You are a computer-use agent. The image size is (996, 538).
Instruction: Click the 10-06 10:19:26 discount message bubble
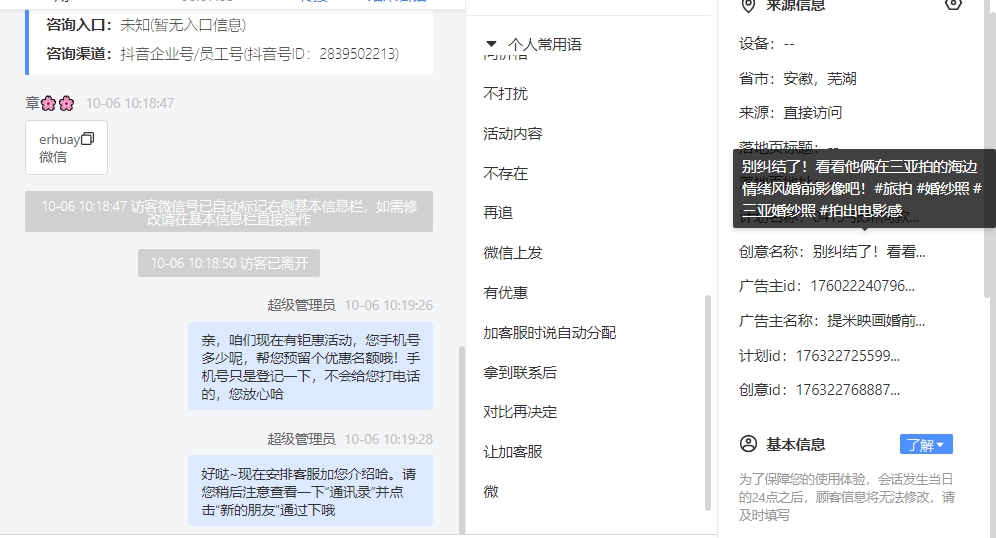click(310, 367)
